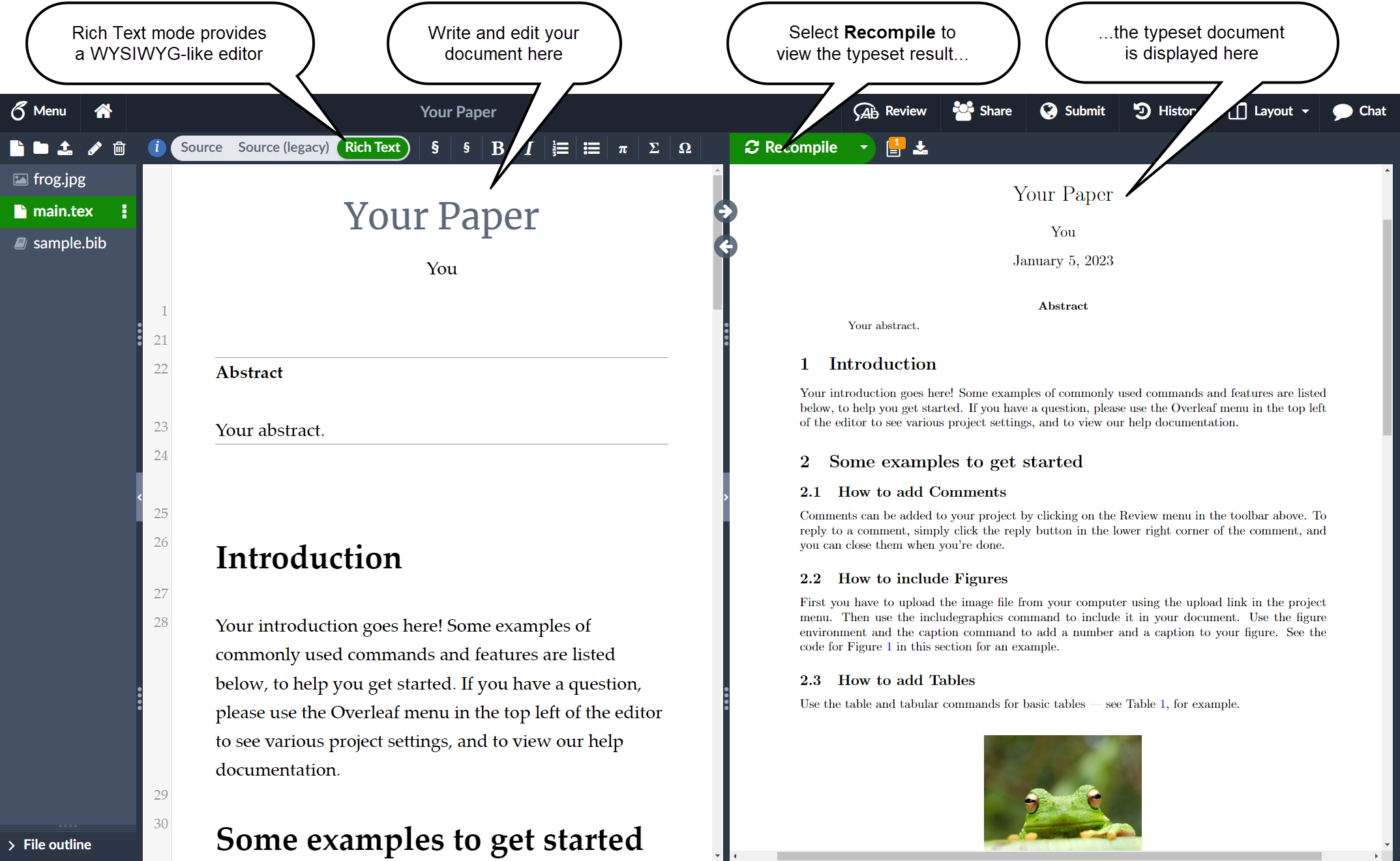Switch to Rich Text editing mode
1400x861 pixels.
click(374, 148)
